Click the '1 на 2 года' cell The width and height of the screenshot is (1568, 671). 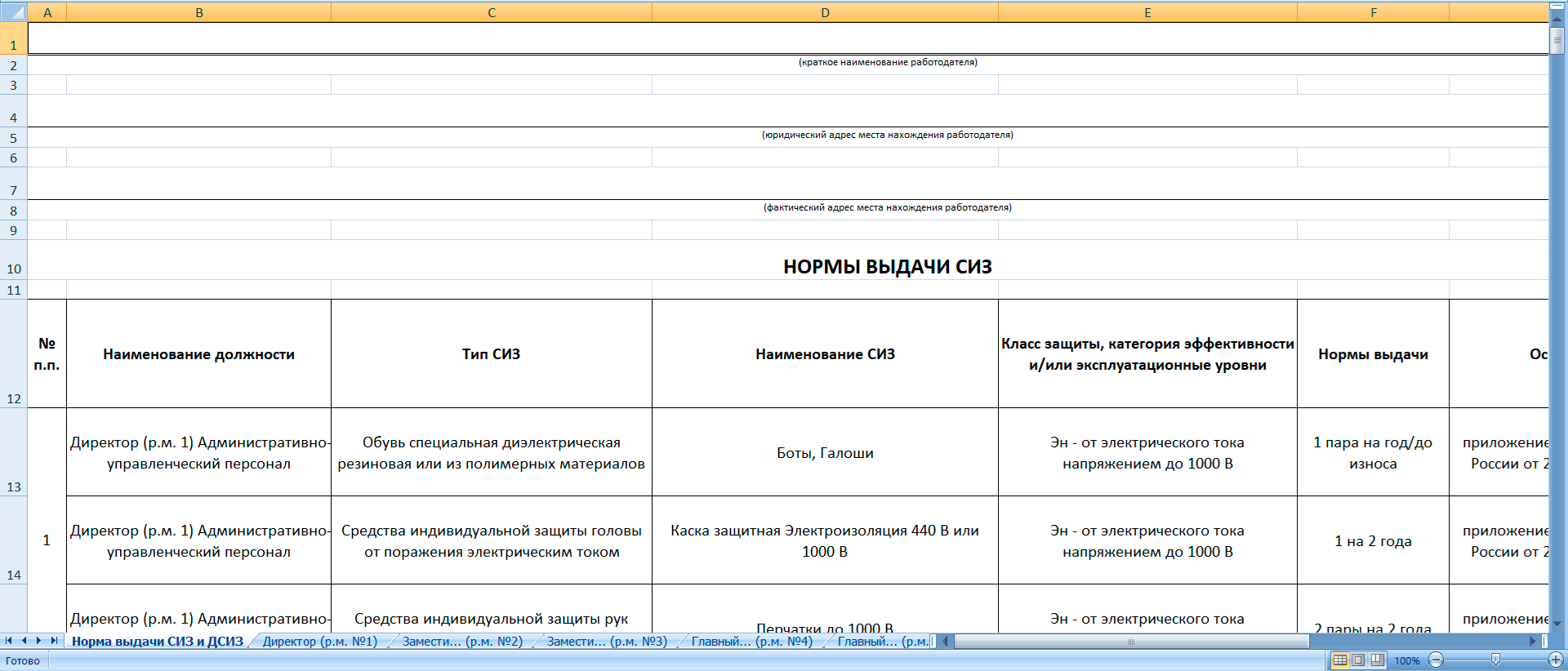tap(1373, 540)
